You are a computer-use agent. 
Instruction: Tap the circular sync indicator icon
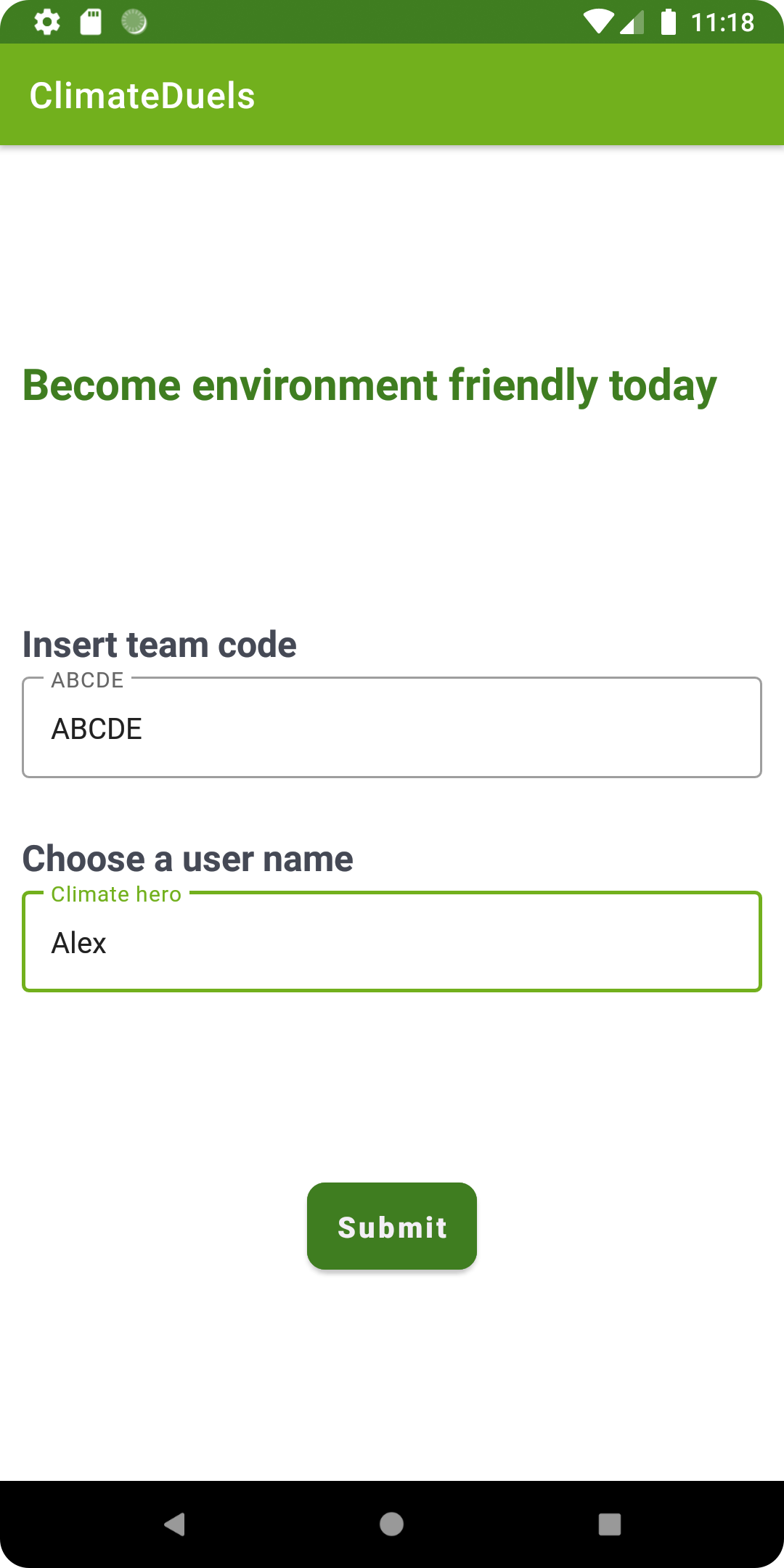(134, 22)
